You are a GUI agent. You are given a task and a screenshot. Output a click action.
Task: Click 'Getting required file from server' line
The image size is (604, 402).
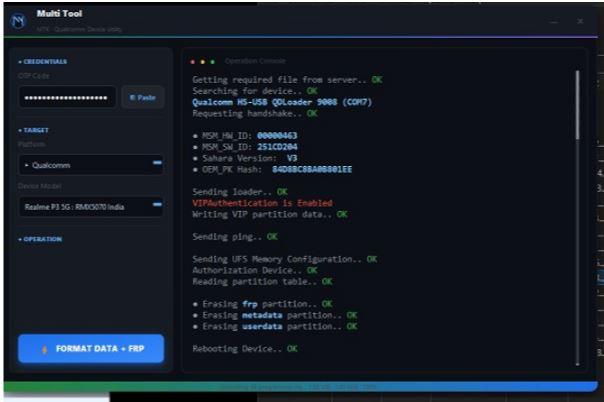point(287,80)
